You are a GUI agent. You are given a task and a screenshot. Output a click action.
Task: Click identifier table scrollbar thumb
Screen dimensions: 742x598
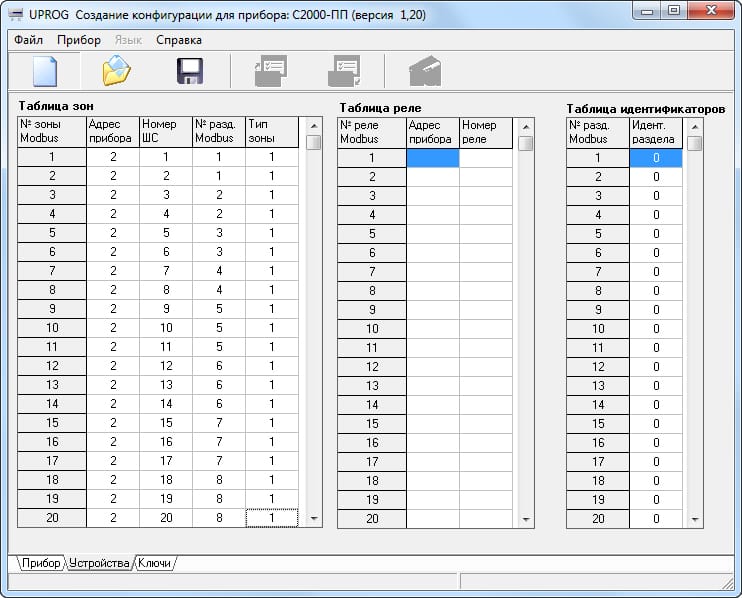tap(695, 143)
